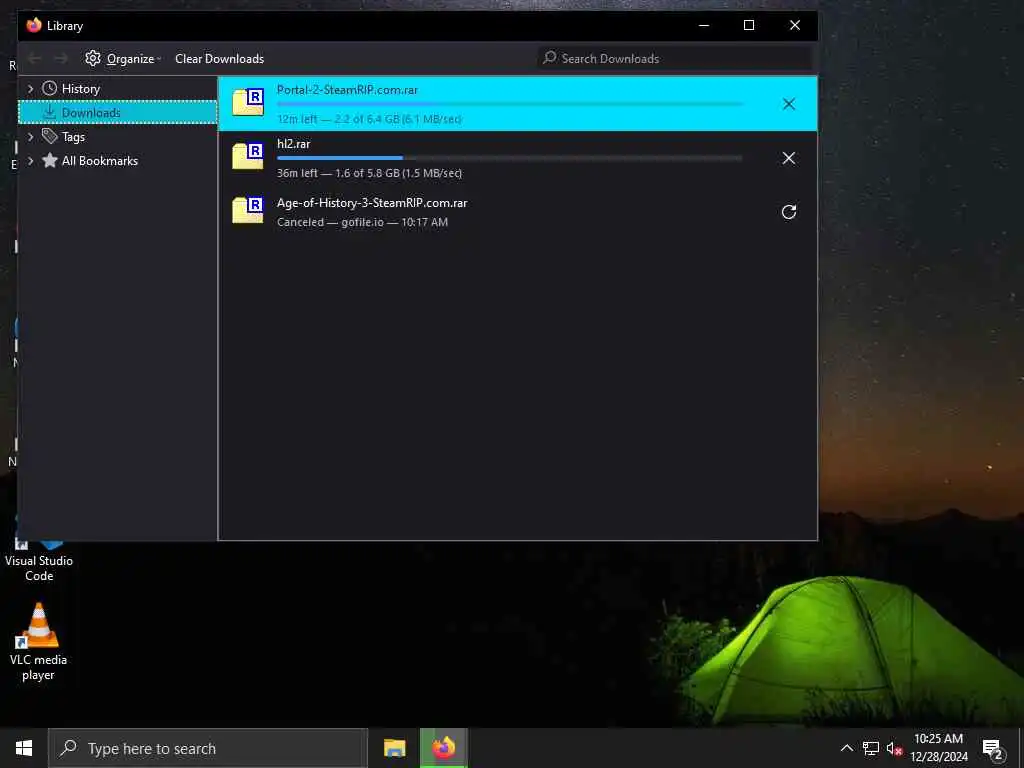Expand the All Bookmarks tree node
The image size is (1024, 768).
(x=30, y=161)
